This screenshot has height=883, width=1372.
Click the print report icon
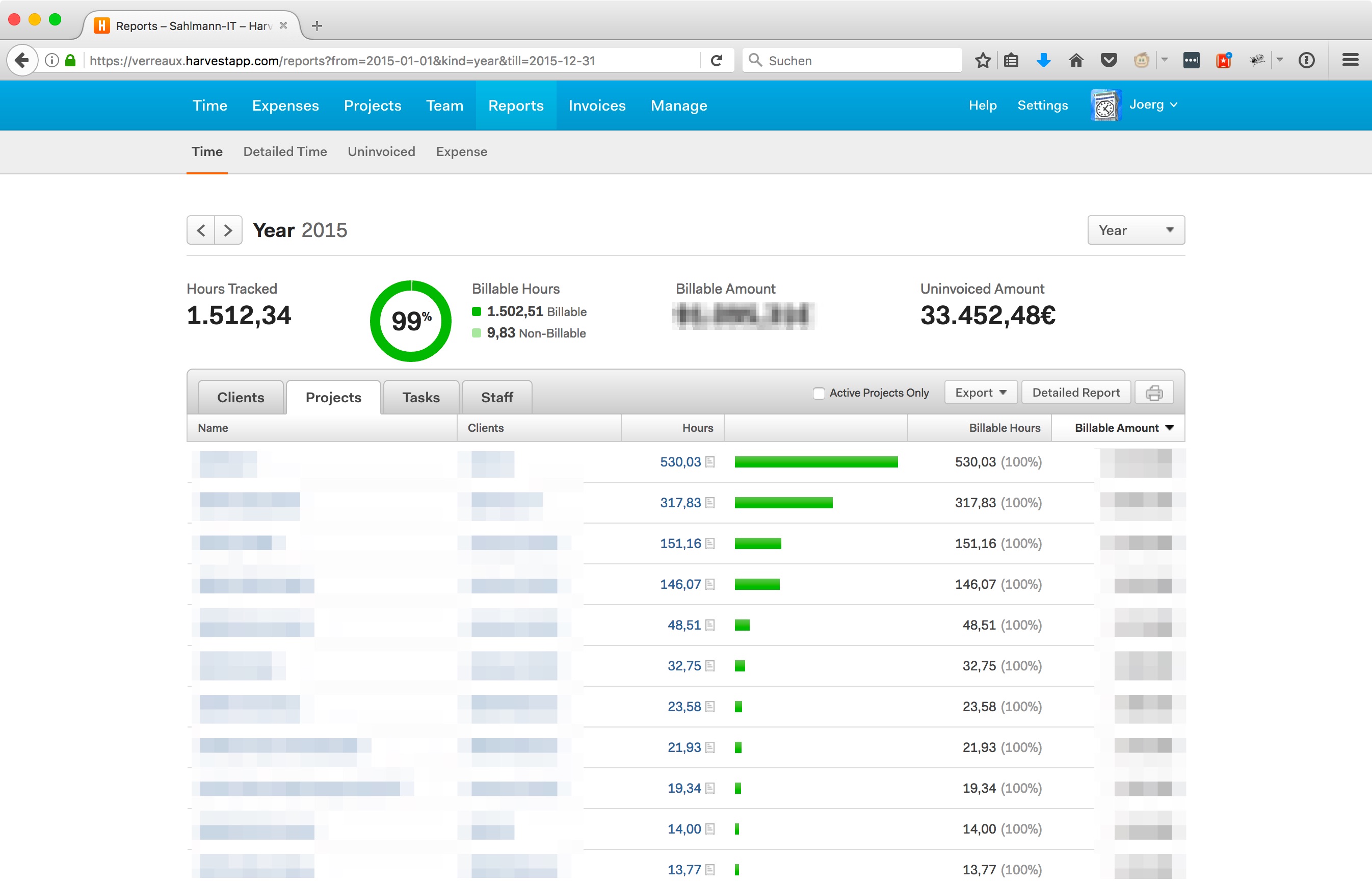pos(1154,393)
